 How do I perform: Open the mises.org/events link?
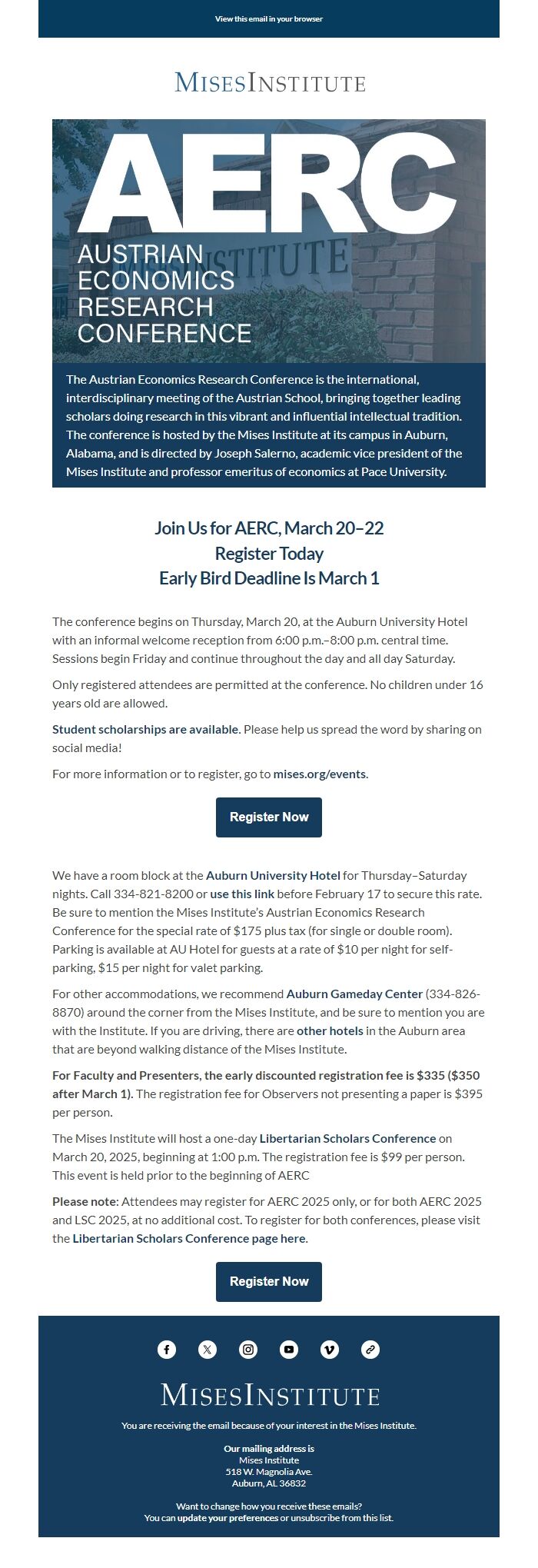319,774
